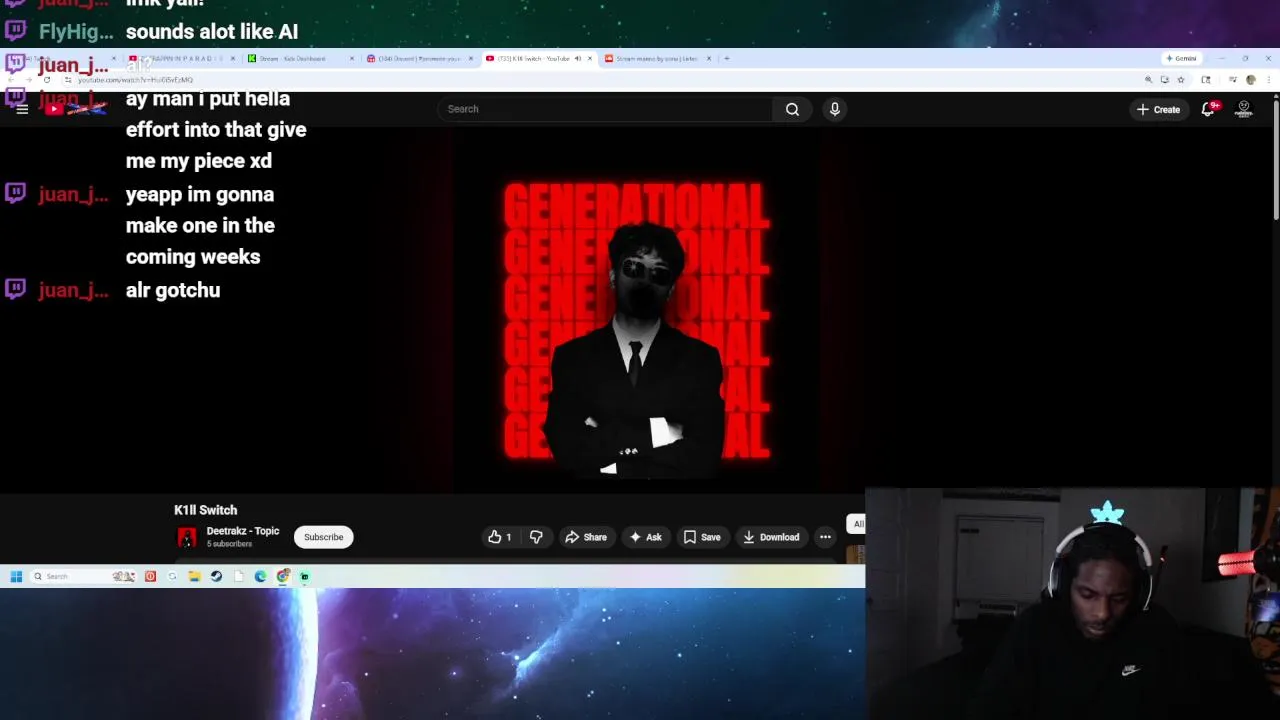Image resolution: width=1280 pixels, height=720 pixels.
Task: Click the 5 subscribers text
Action: point(229,544)
